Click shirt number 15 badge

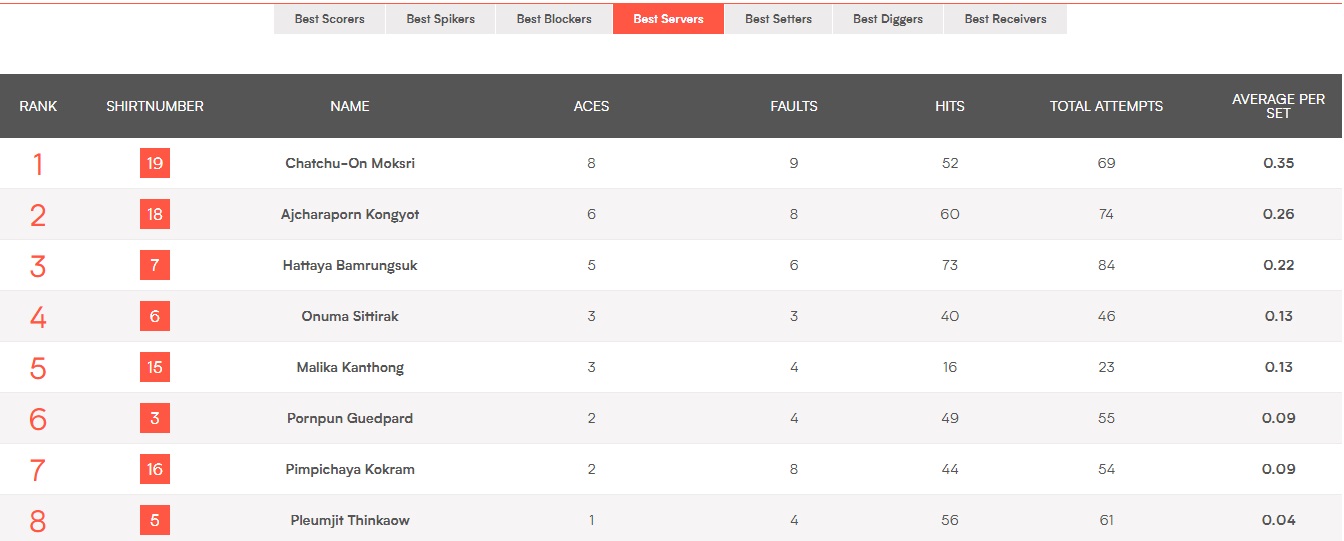click(155, 367)
